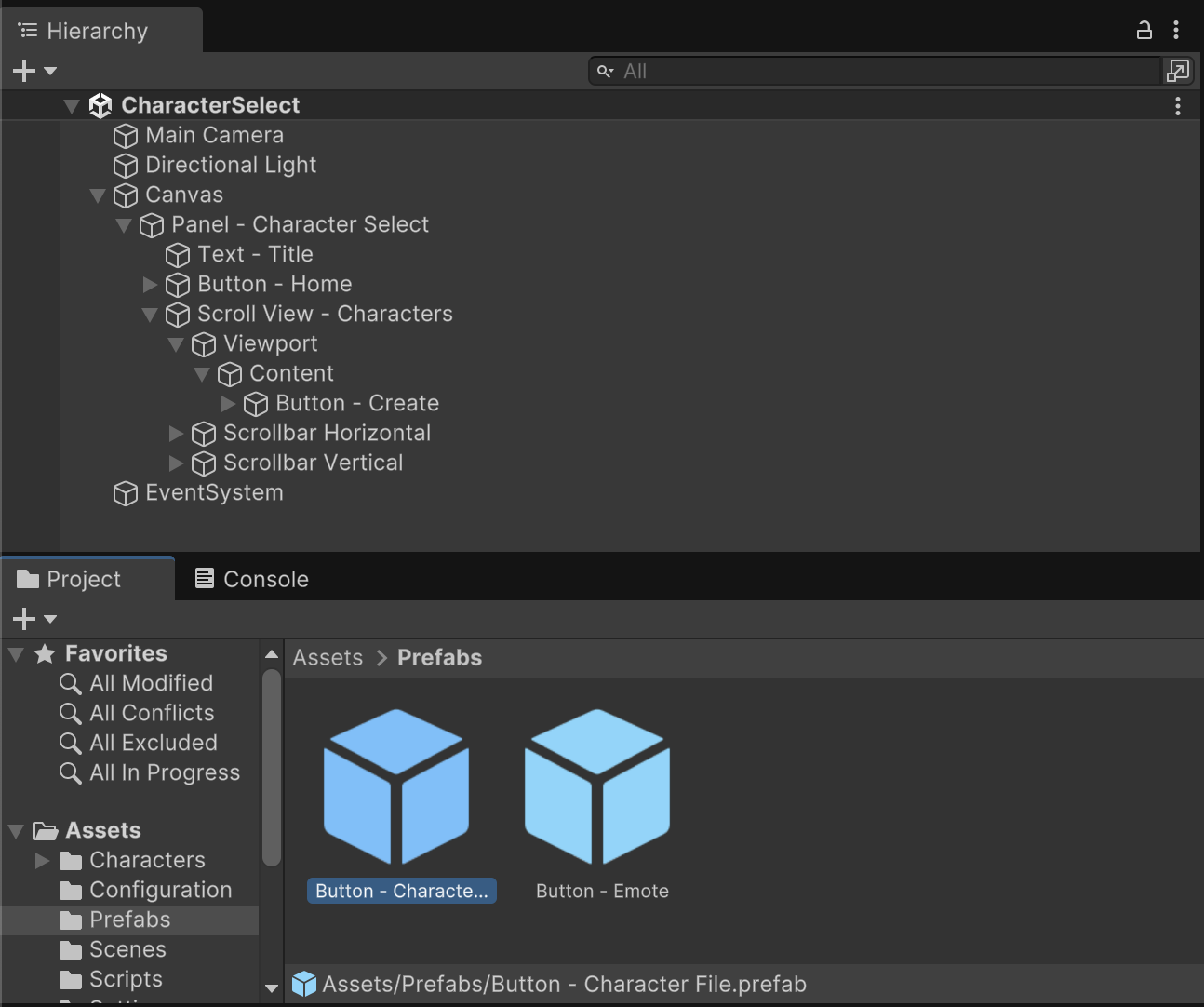Open the Hierarchy create plus dropdown
The width and height of the screenshot is (1204, 1007).
pyautogui.click(x=34, y=71)
